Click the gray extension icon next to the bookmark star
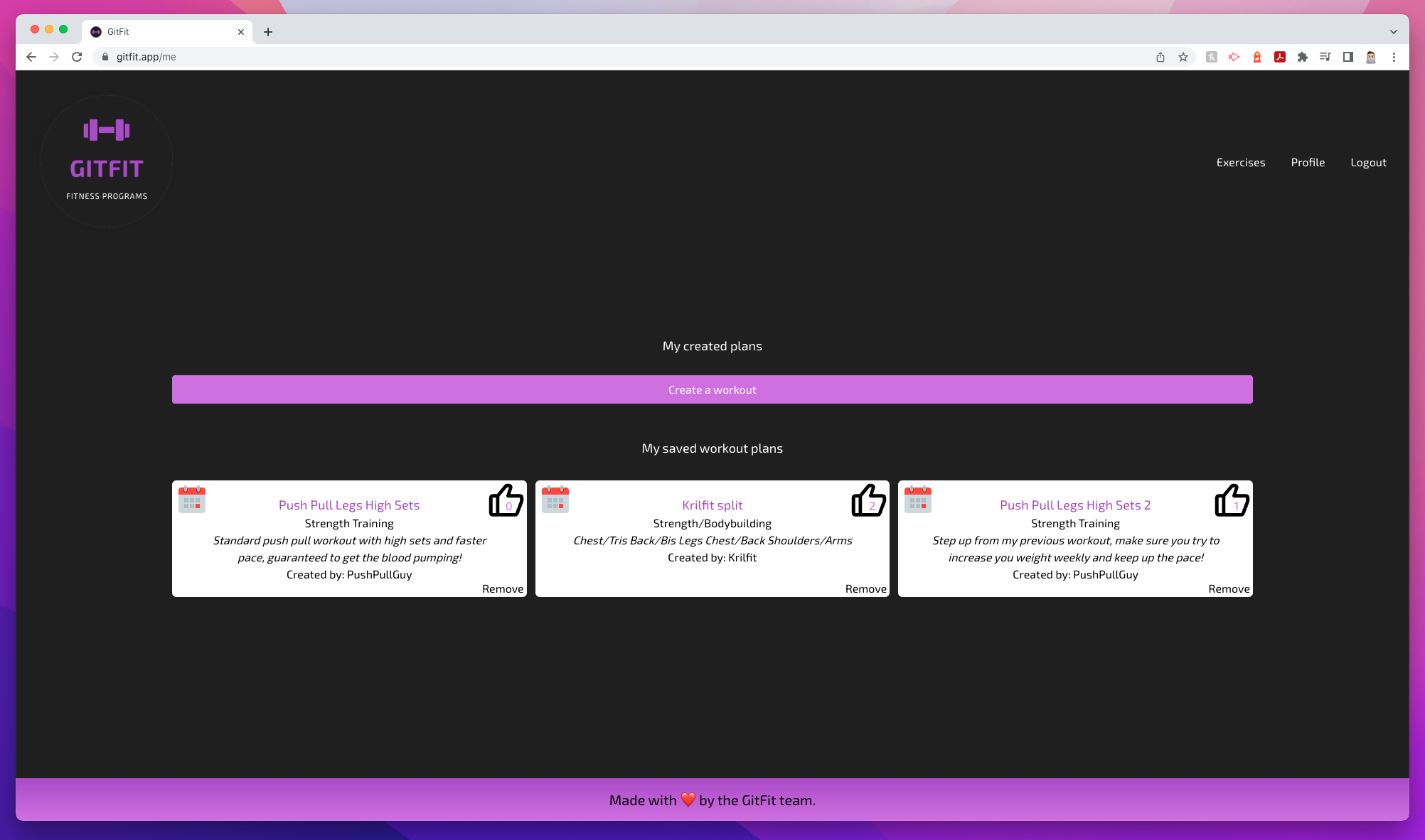 pyautogui.click(x=1212, y=57)
